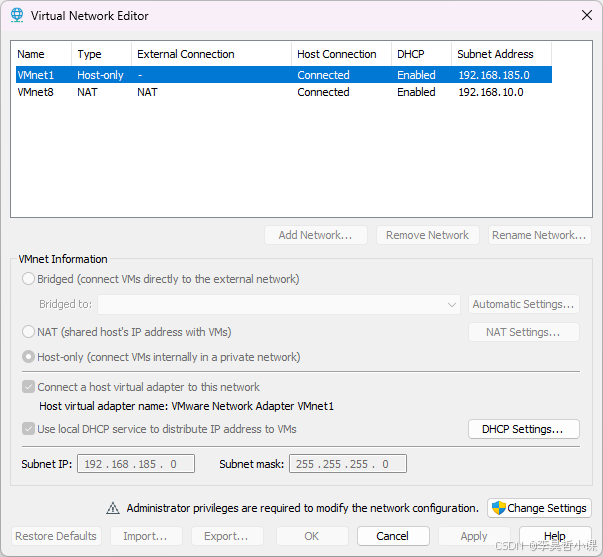Image resolution: width=603 pixels, height=557 pixels.
Task: Click the External Connection column header
Action: [212, 54]
